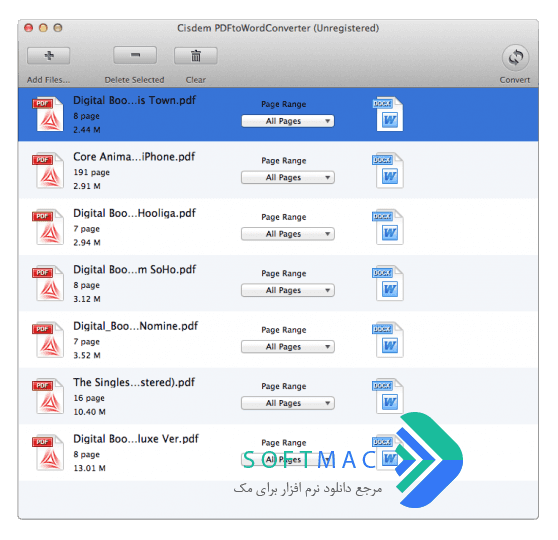Screen dimensions: 558x540
Task: Click the Clear trash can button
Action: (x=196, y=56)
